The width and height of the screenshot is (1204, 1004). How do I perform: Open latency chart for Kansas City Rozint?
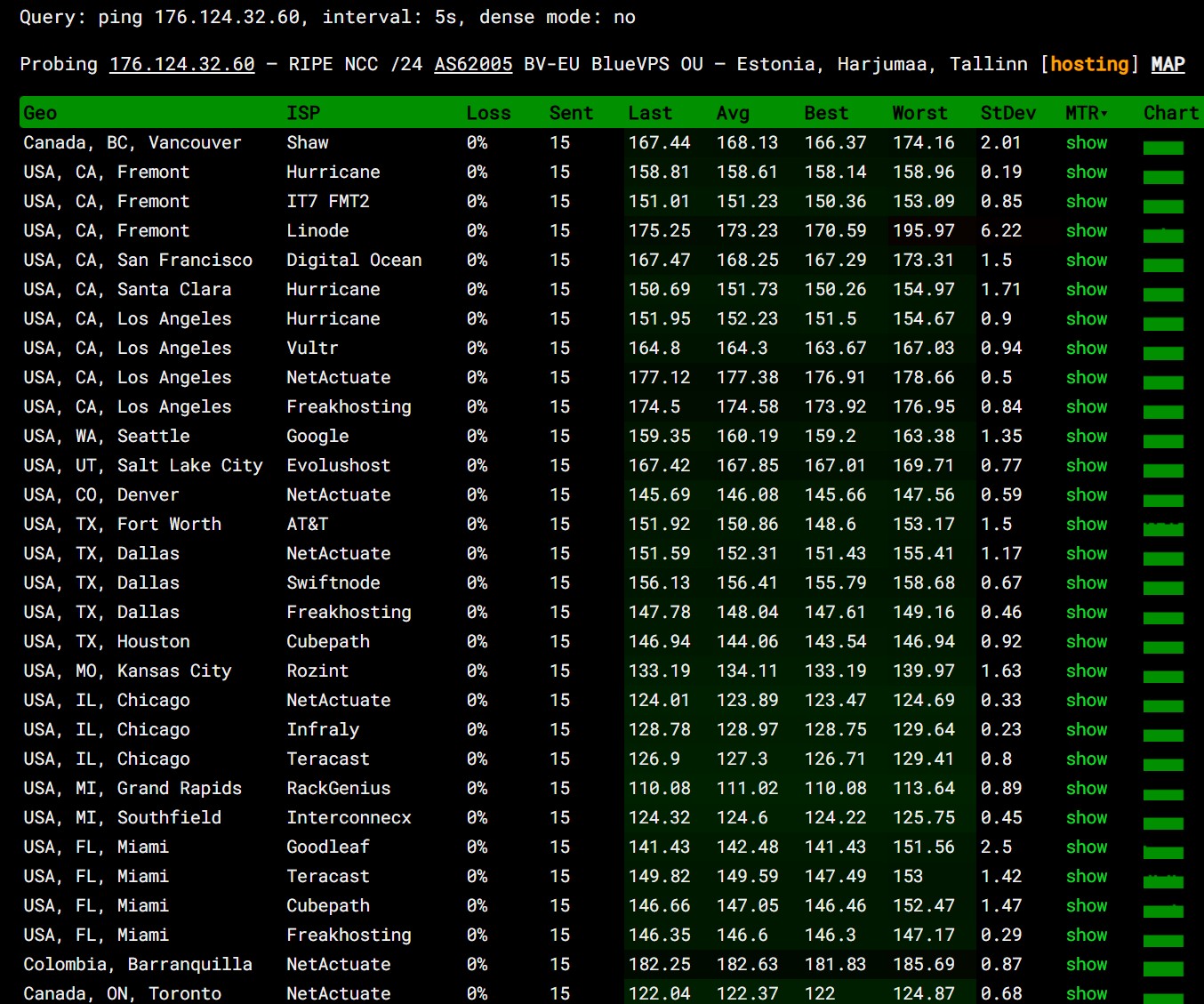click(1163, 676)
